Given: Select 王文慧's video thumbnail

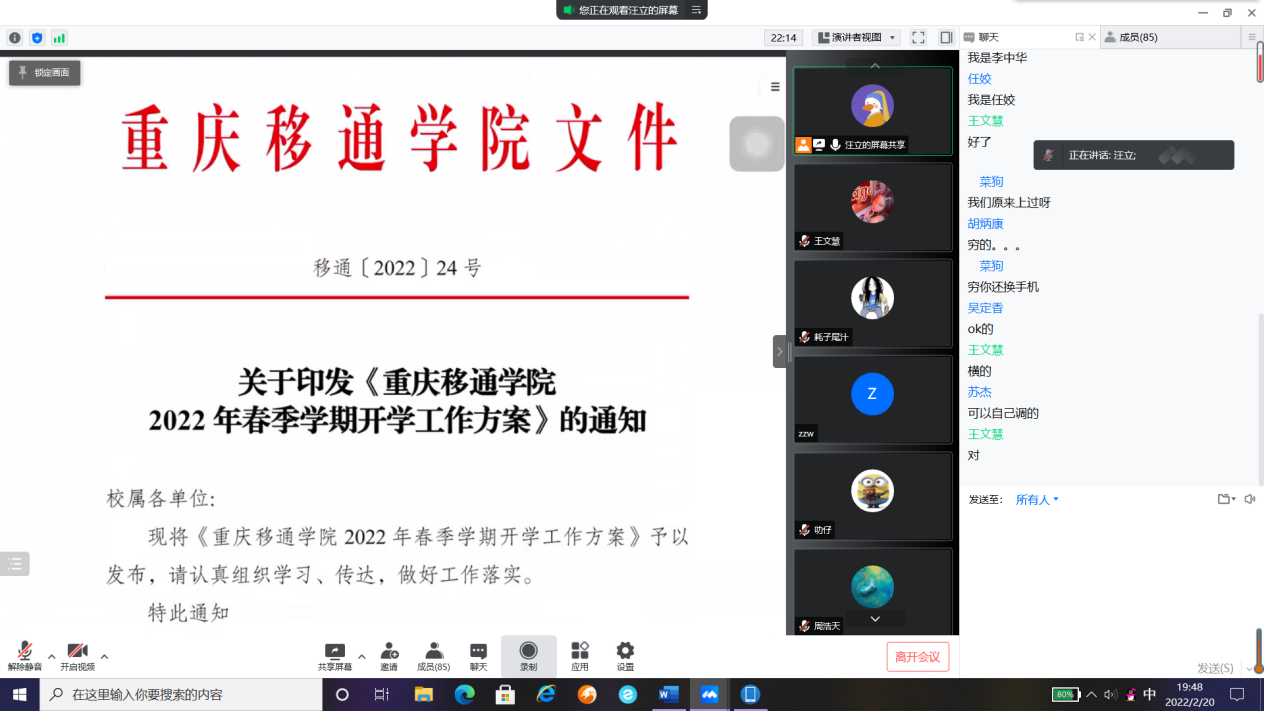Looking at the screenshot, I should tap(873, 208).
